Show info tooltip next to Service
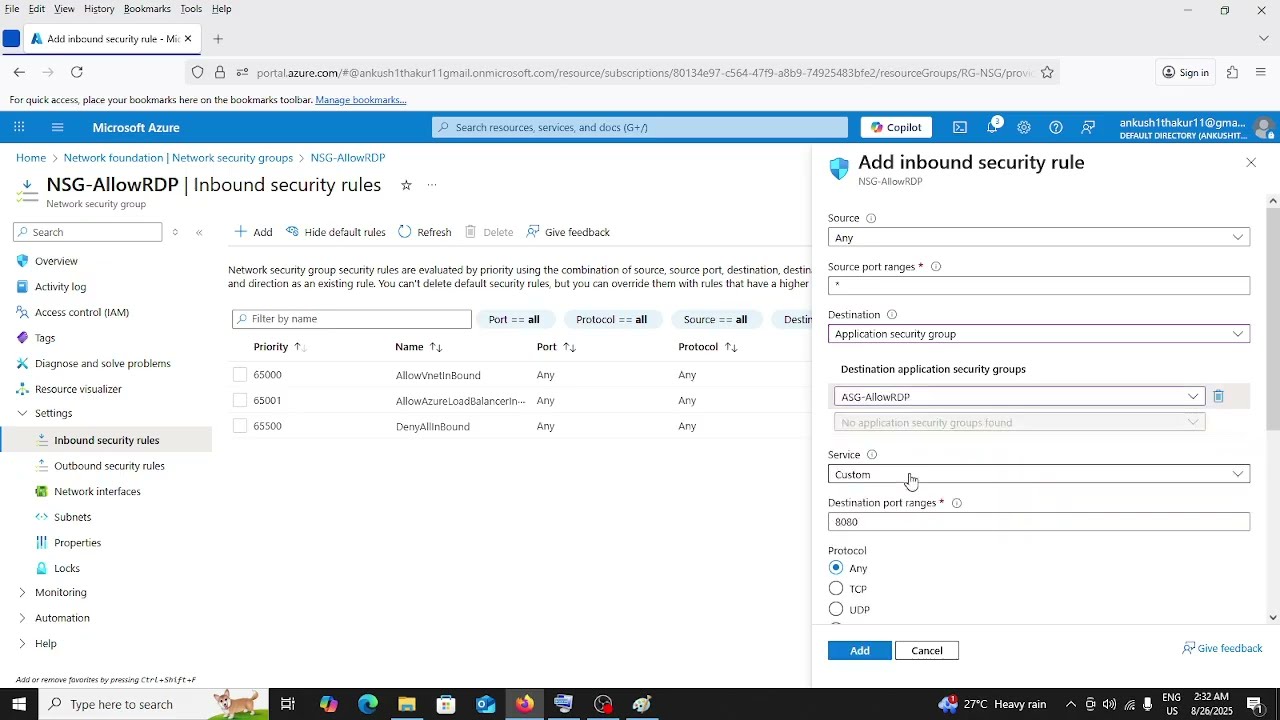Viewport: 1280px width, 720px height. click(872, 455)
